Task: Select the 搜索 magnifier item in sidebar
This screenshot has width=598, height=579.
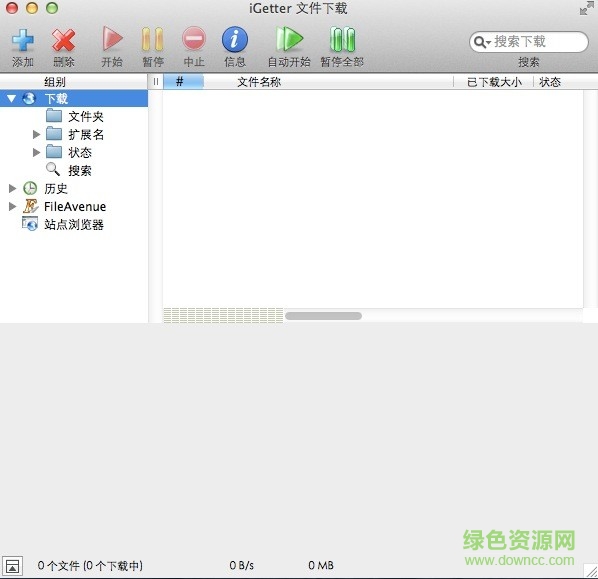Action: tap(69, 170)
